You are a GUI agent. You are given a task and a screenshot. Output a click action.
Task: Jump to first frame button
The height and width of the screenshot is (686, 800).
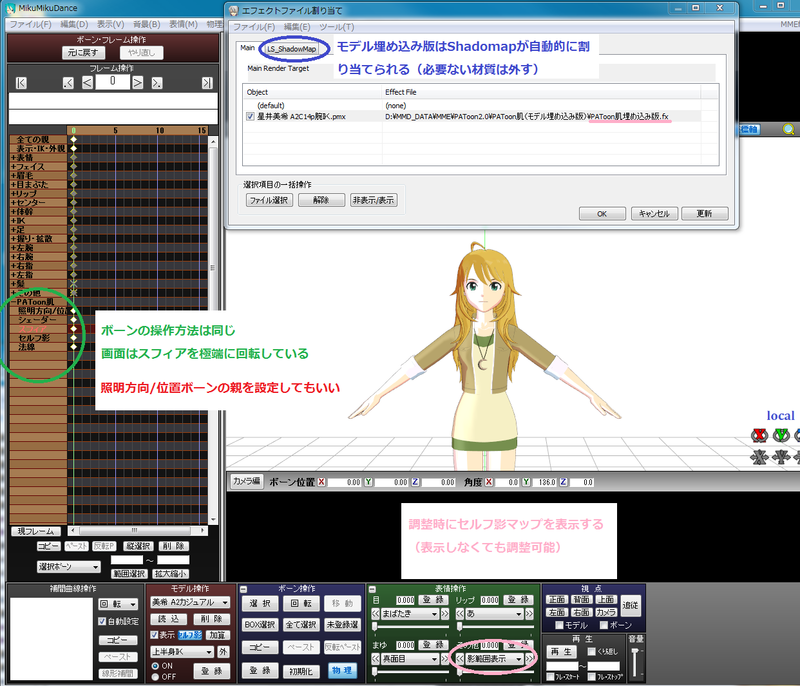(21, 83)
